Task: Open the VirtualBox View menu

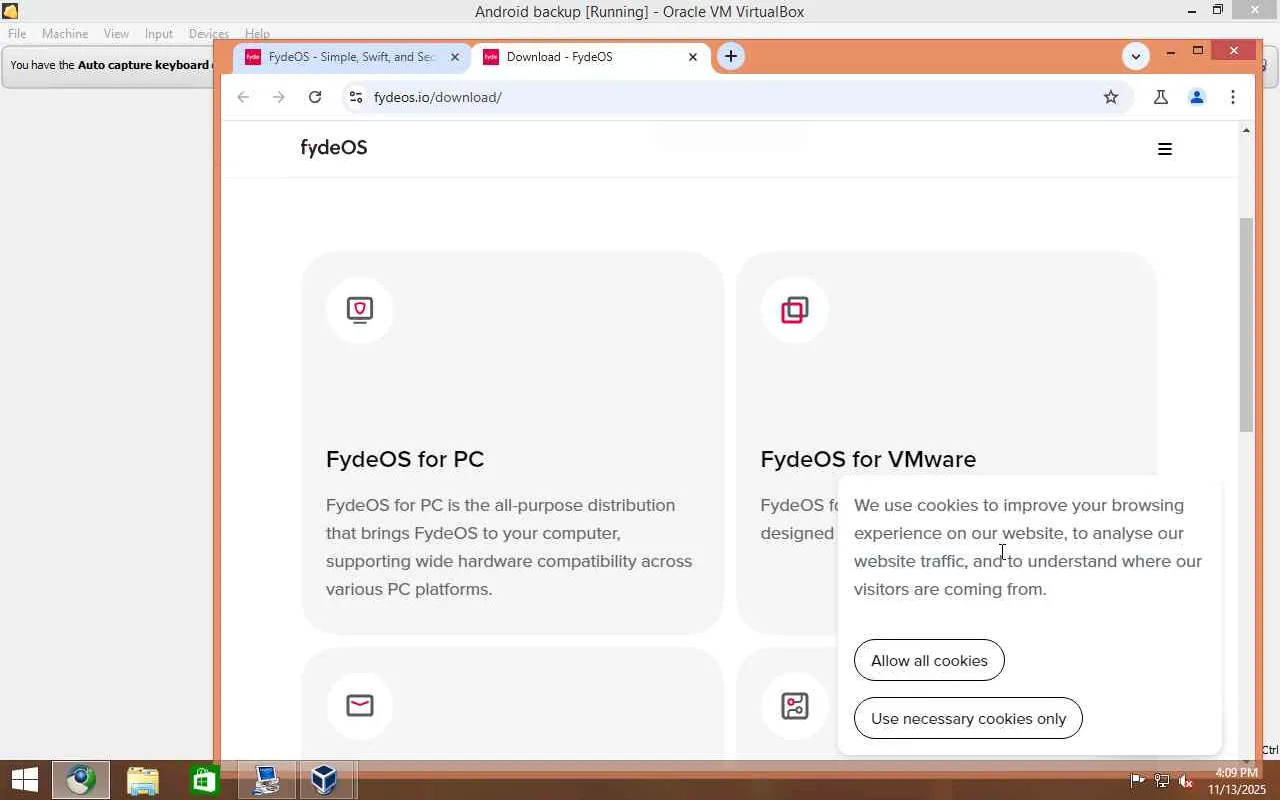Action: click(116, 33)
